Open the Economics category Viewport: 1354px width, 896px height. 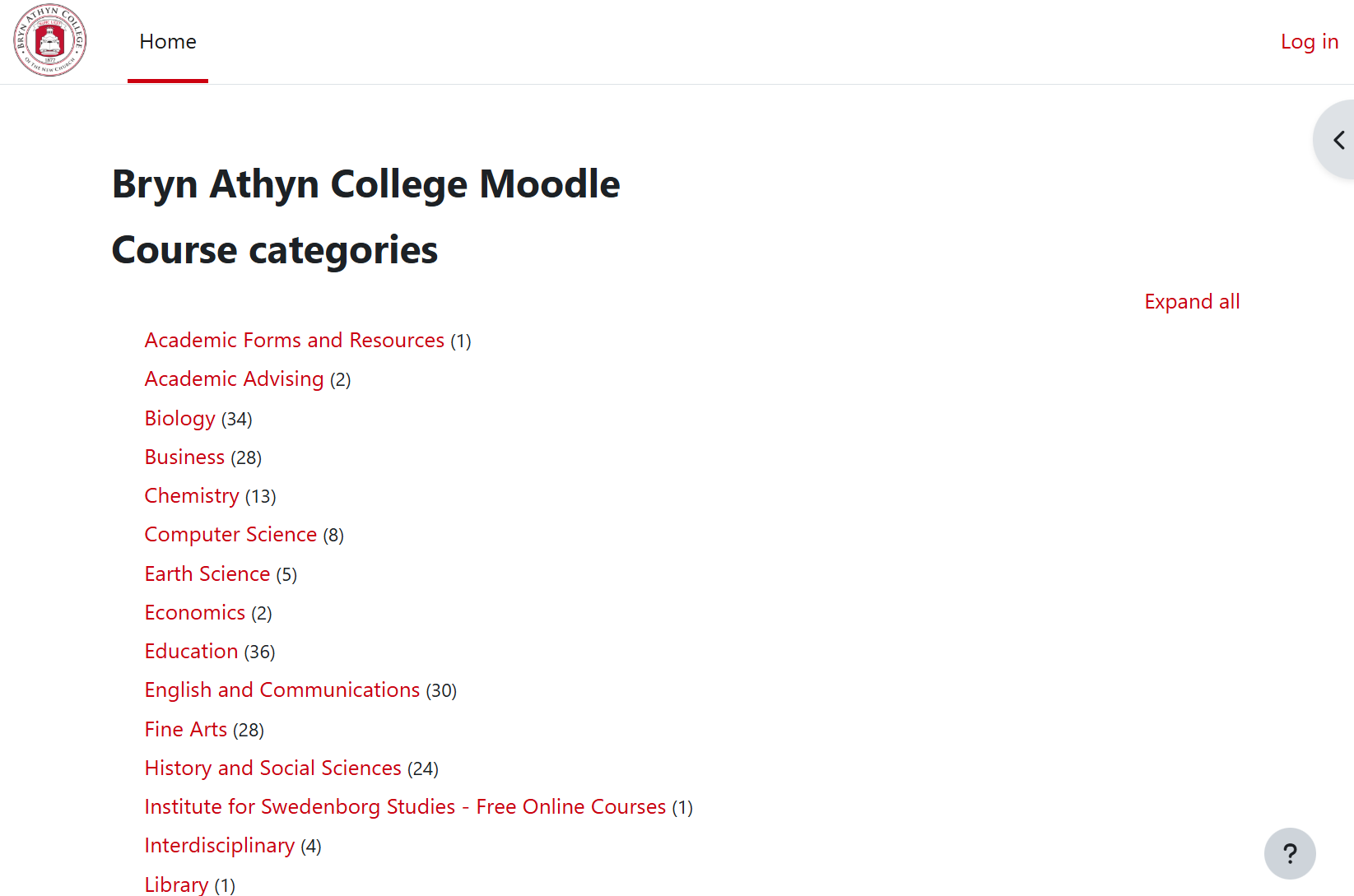(x=195, y=612)
